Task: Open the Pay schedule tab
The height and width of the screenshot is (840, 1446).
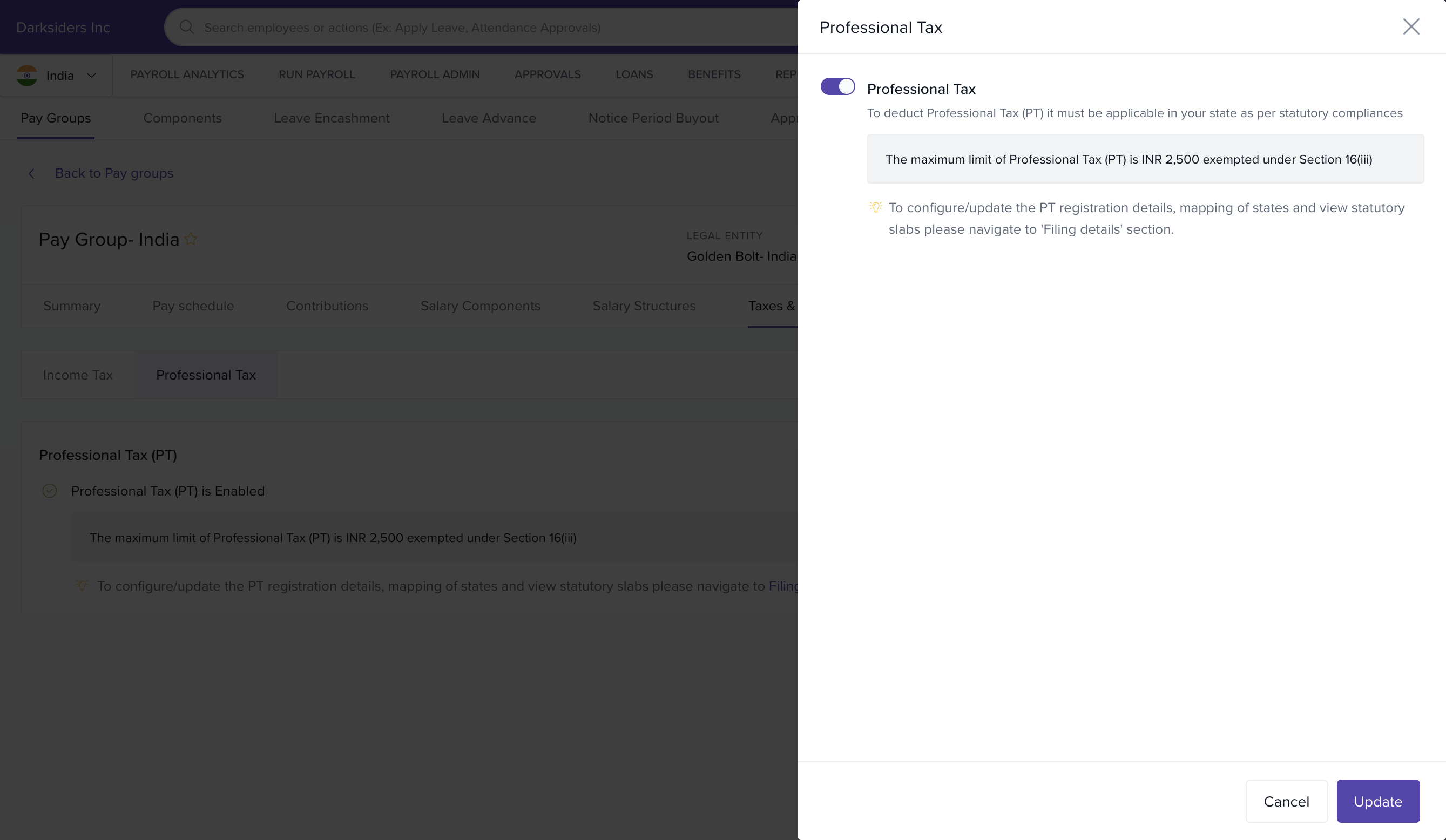Action: [193, 306]
